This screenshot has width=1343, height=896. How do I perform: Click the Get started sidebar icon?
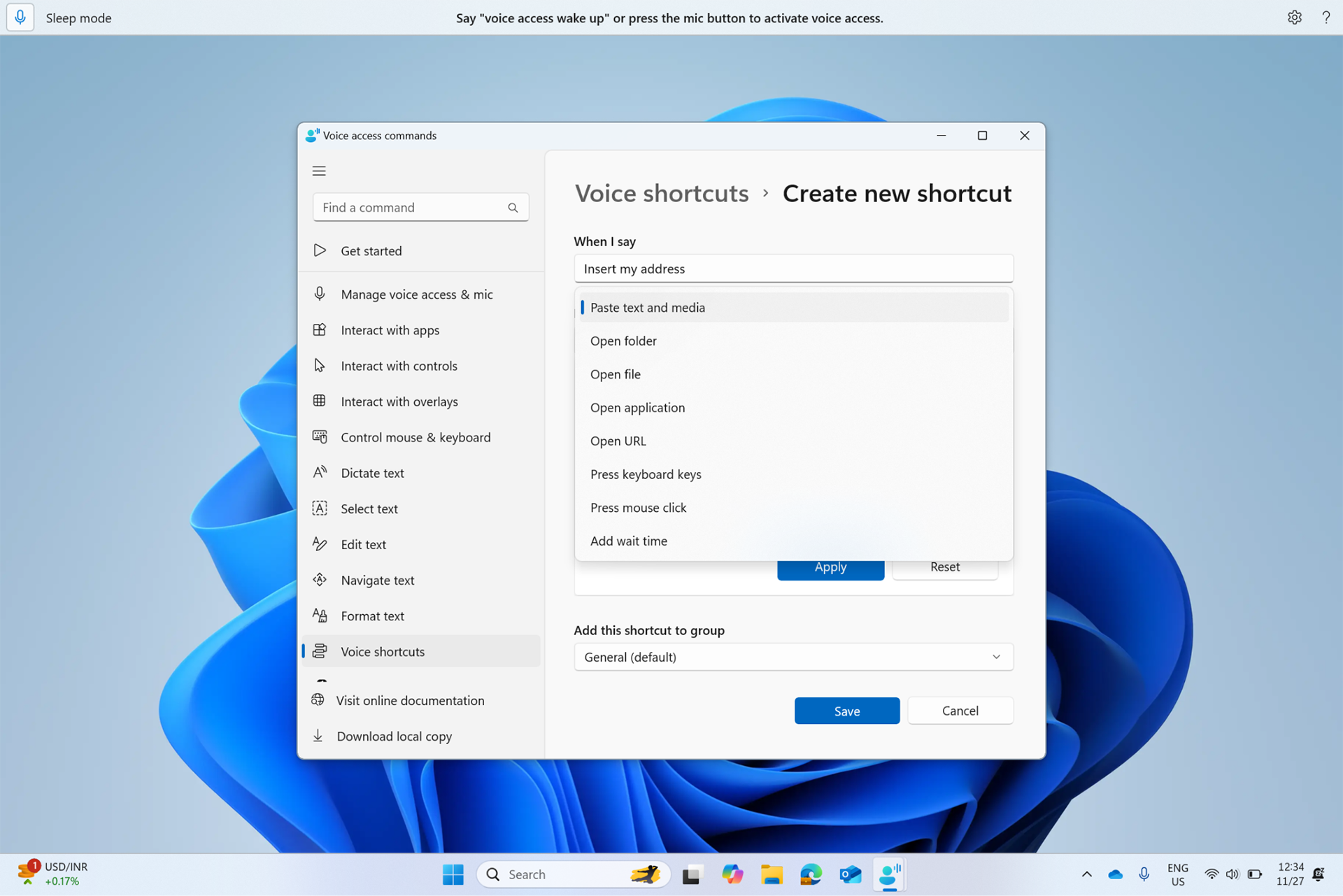click(x=319, y=250)
